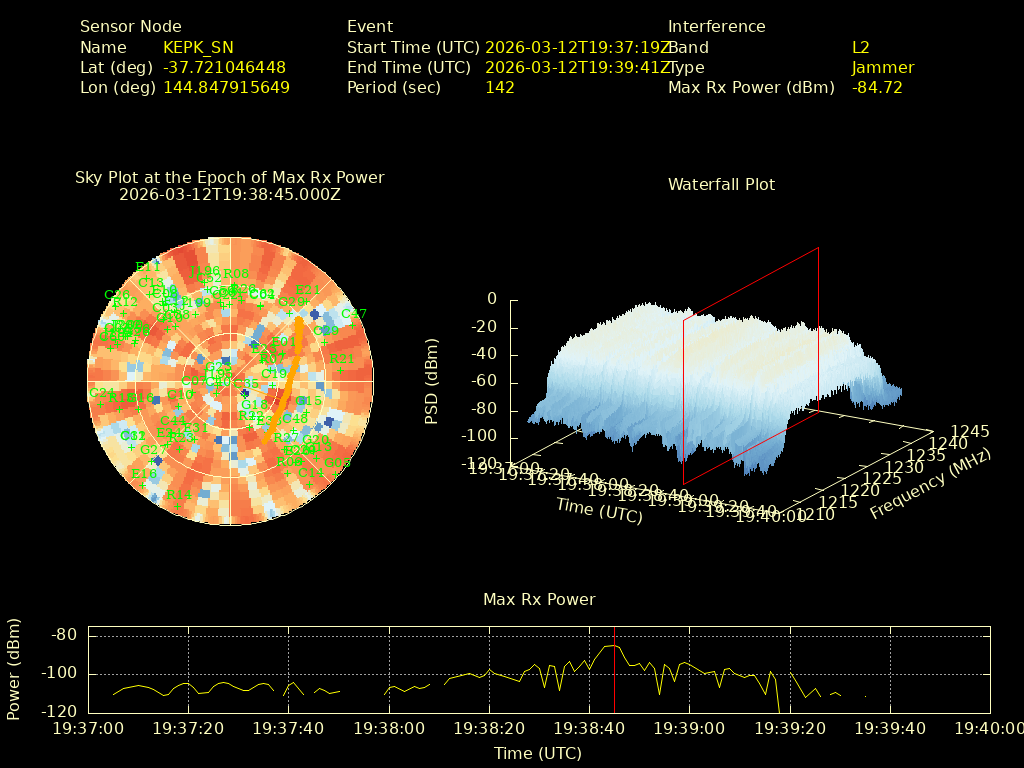1024x768 pixels.
Task: Click the Waterfall Plot title
Action: 721,184
